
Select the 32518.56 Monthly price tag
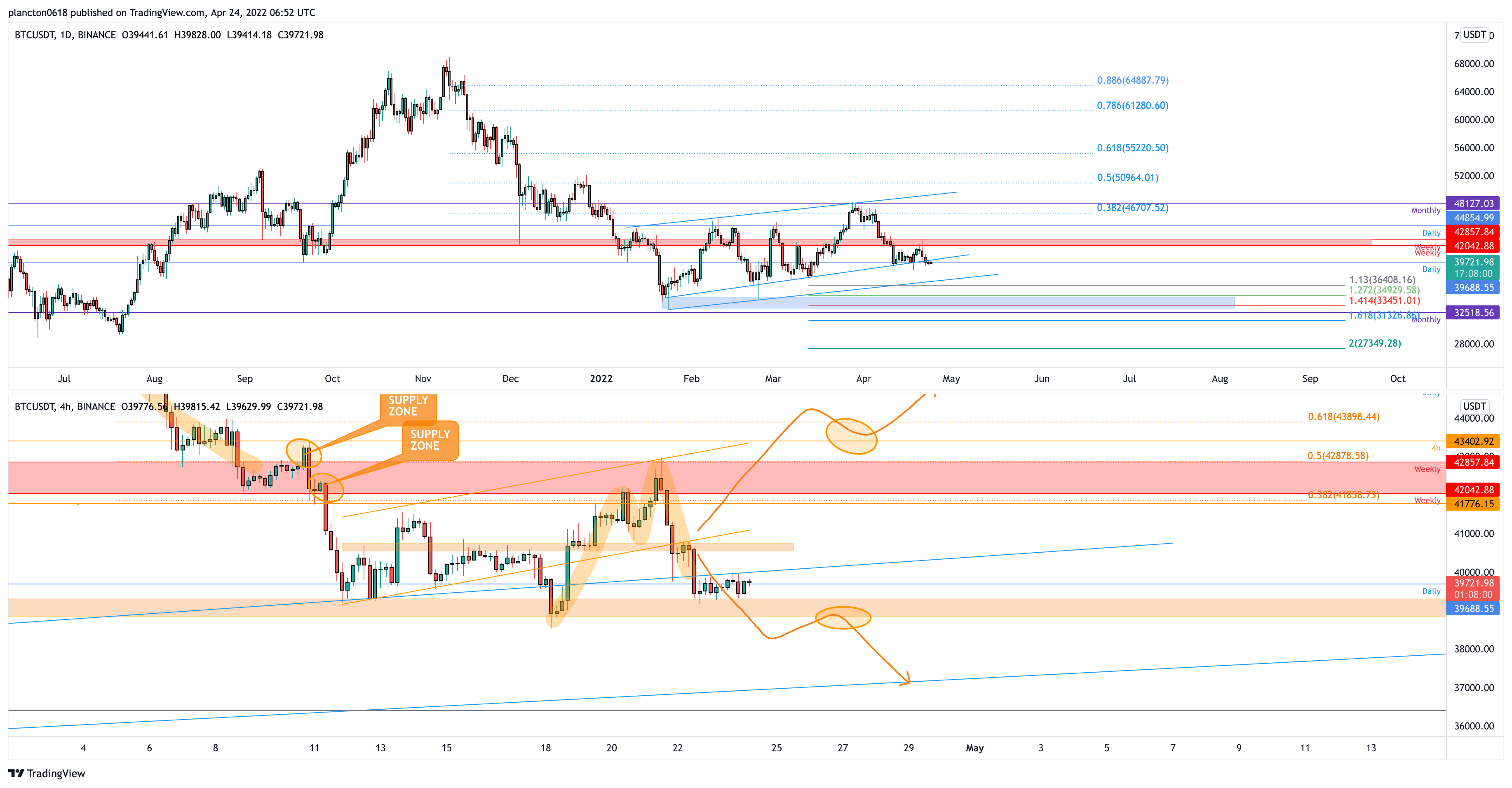1473,313
